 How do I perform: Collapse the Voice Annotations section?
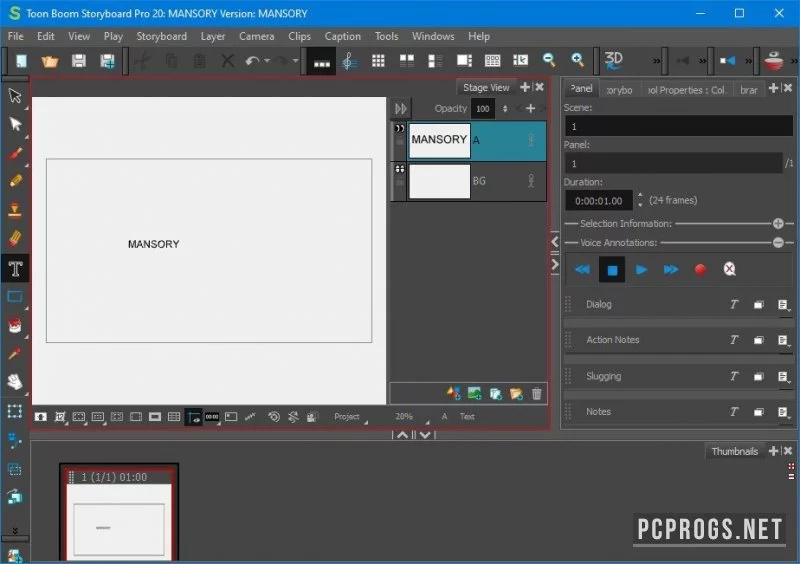tap(778, 243)
